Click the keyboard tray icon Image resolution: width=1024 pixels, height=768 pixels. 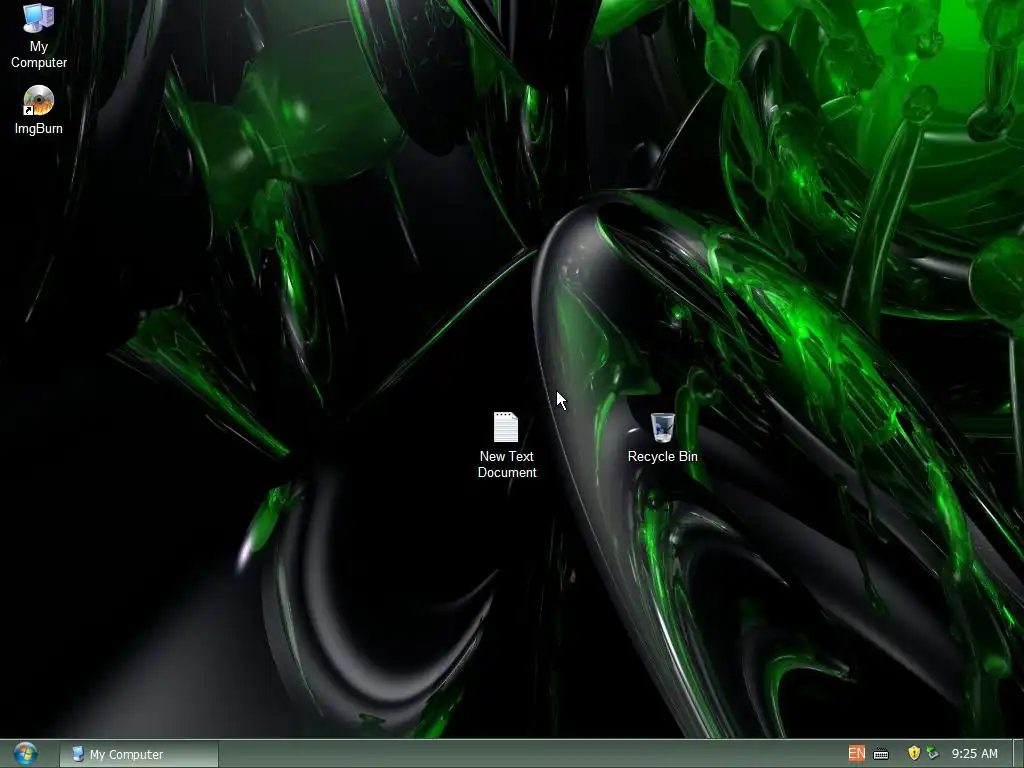tap(881, 754)
